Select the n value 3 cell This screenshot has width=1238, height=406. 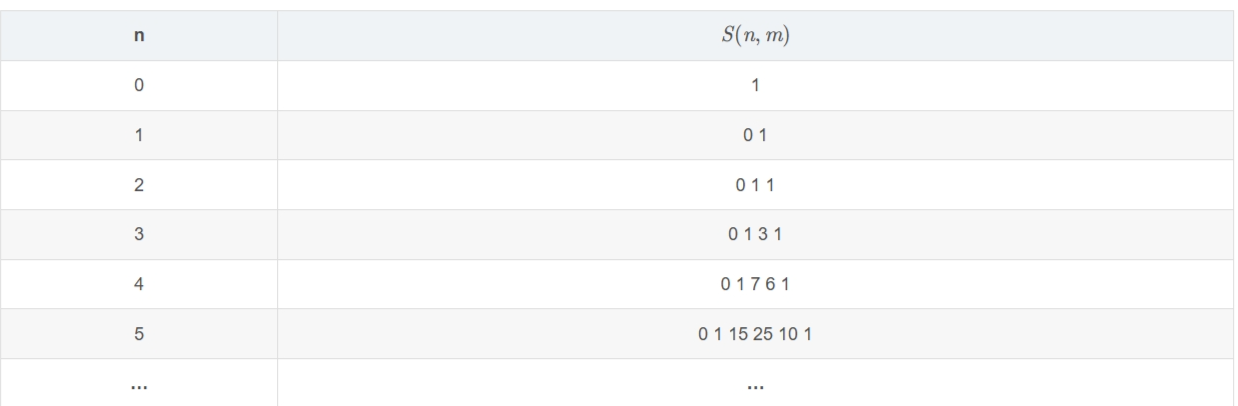tap(139, 235)
